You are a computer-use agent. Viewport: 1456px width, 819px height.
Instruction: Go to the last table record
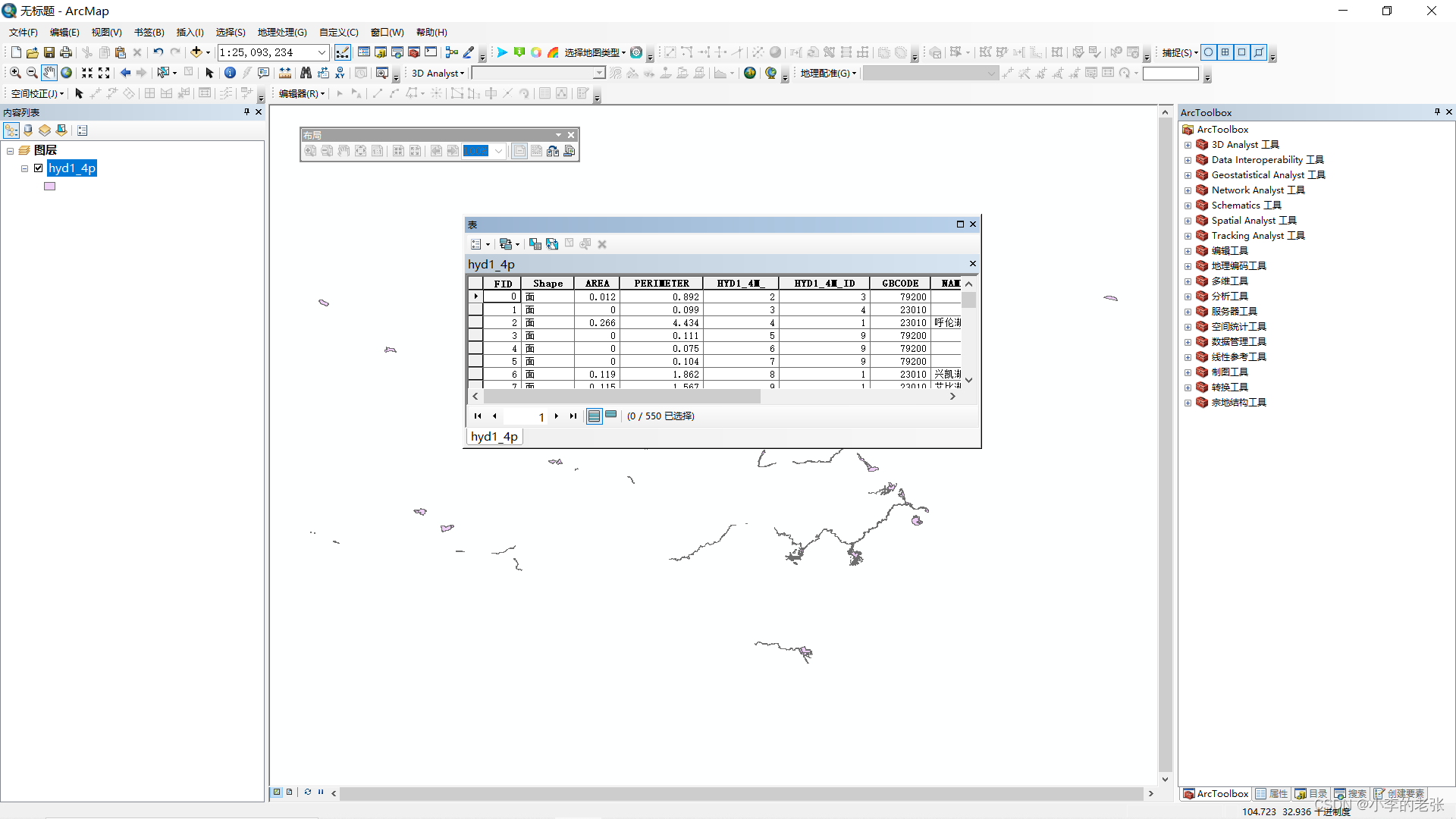coord(573,416)
